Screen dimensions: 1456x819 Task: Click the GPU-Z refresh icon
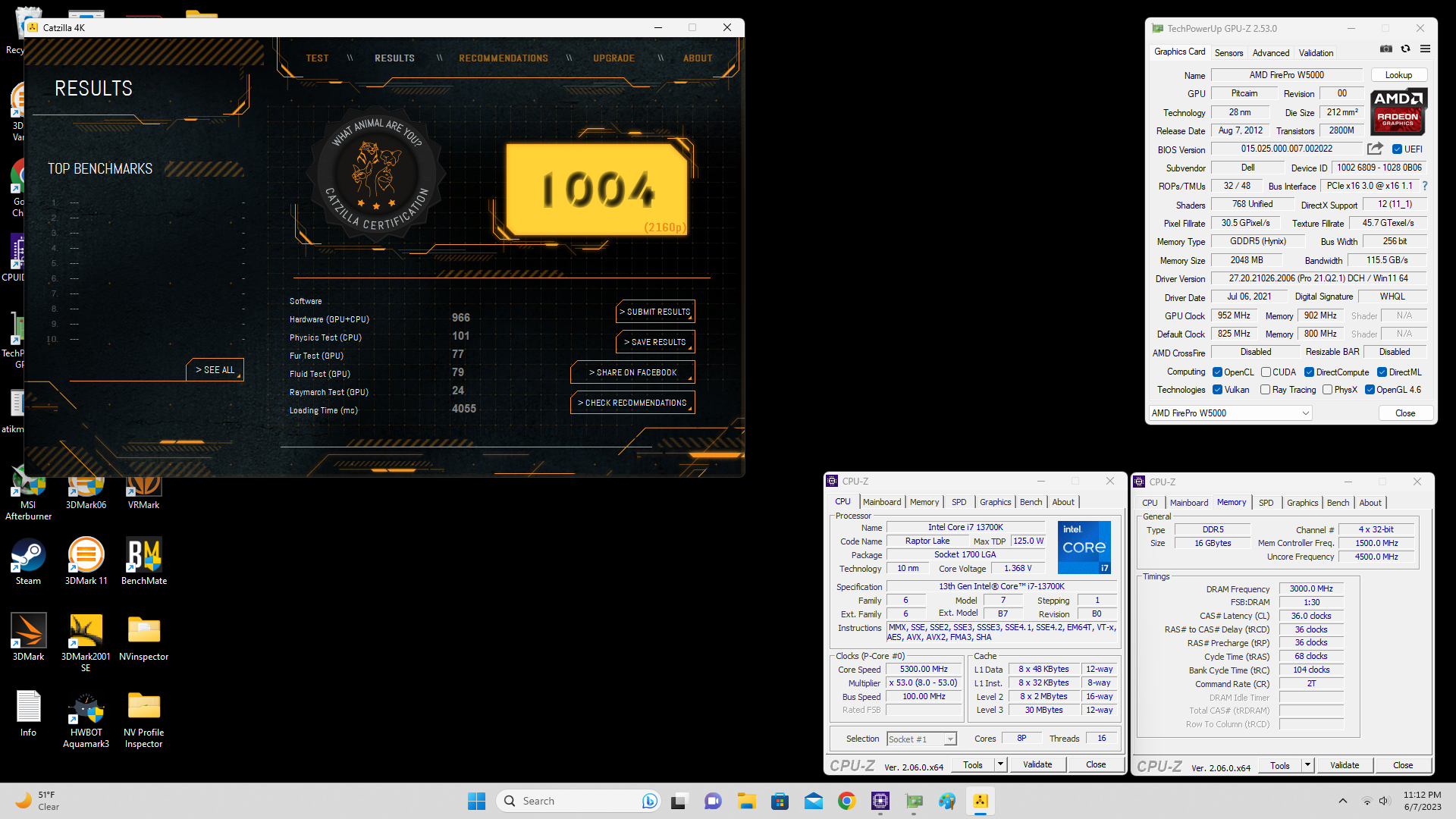point(1405,49)
